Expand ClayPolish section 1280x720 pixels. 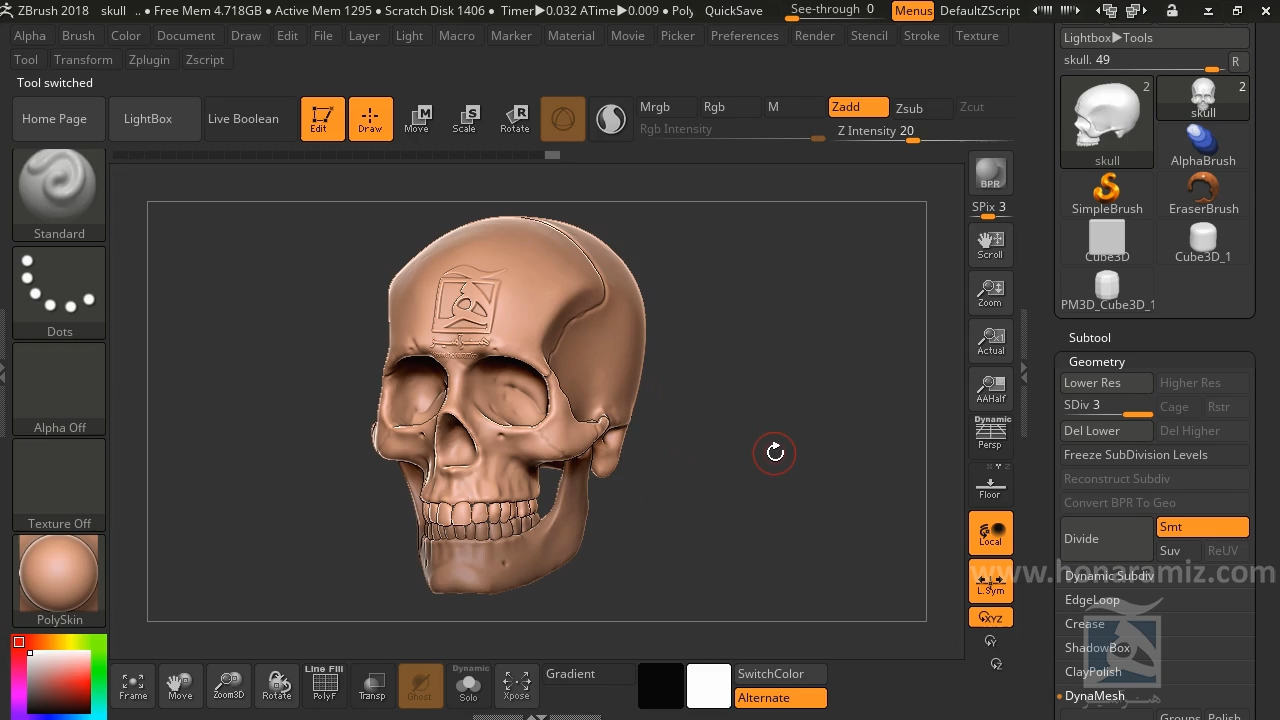pyautogui.click(x=1093, y=672)
